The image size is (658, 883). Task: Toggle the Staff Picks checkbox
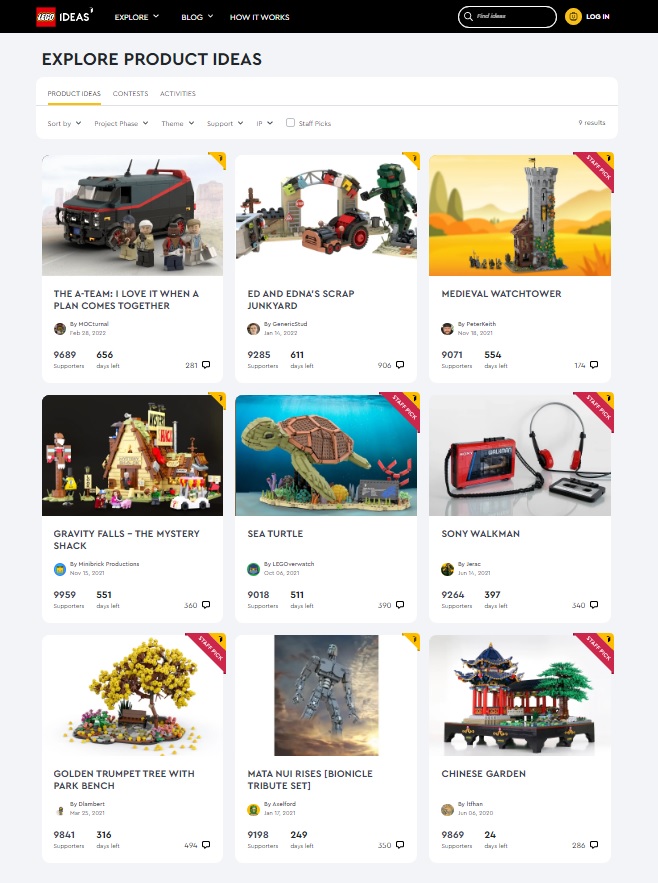tap(290, 122)
